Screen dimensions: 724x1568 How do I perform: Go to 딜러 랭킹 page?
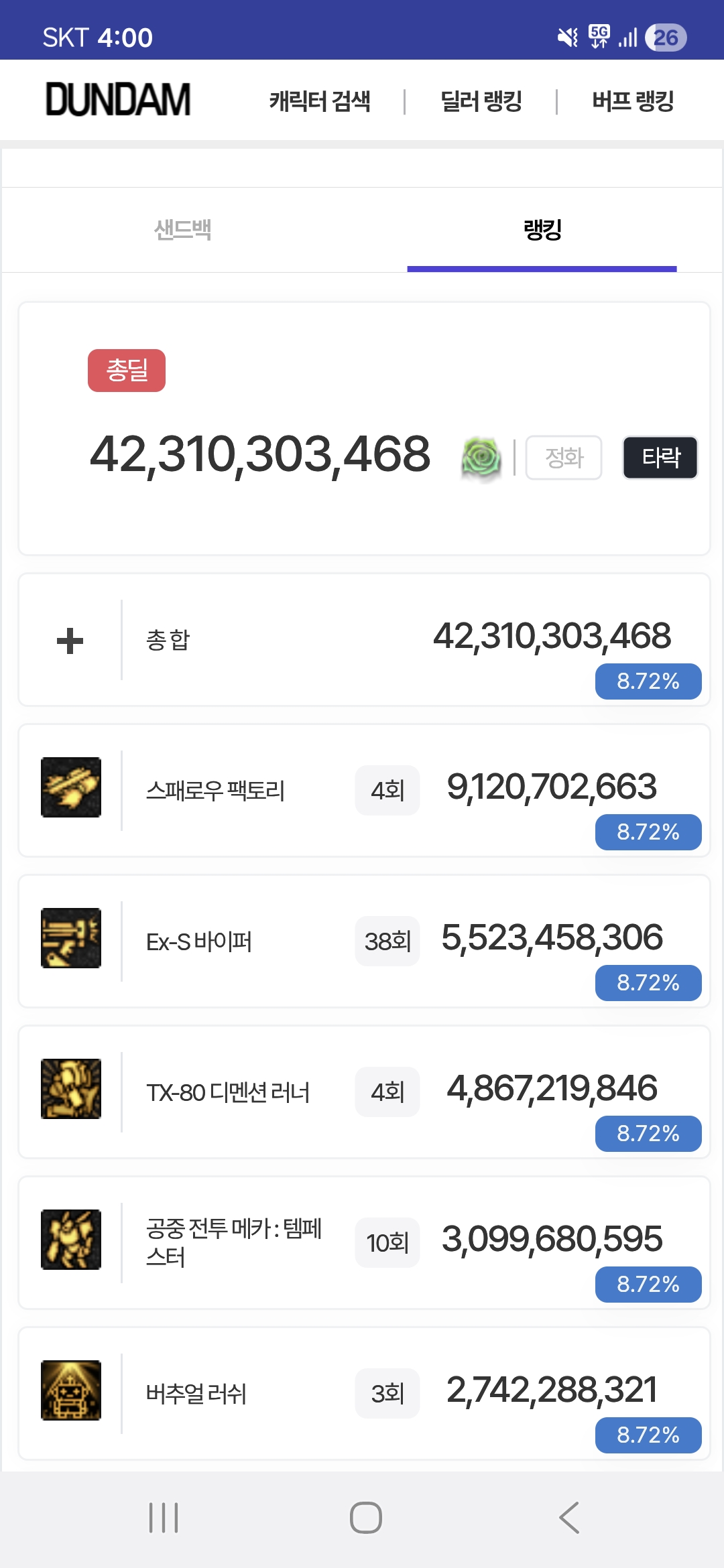tap(481, 101)
